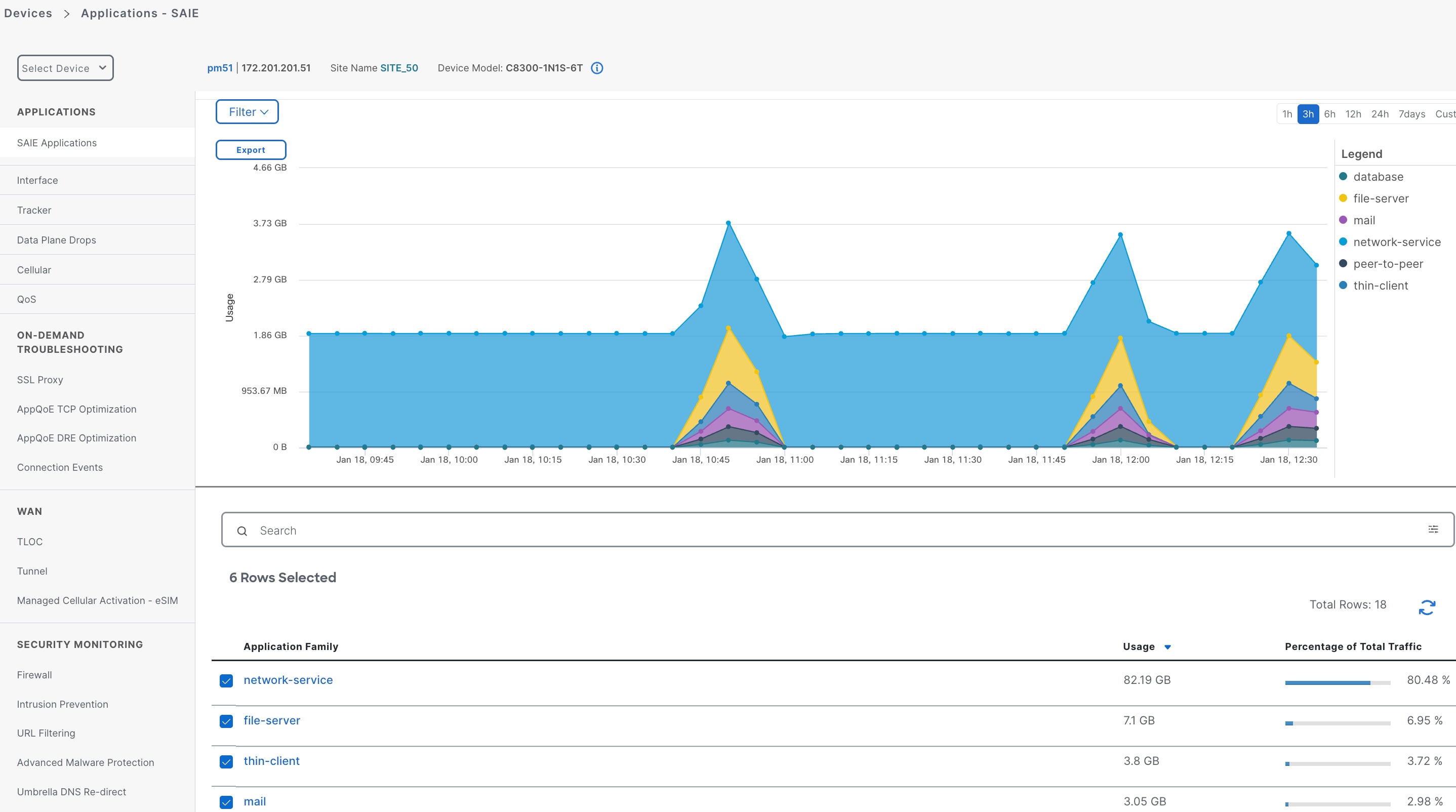Open SSL Proxy troubleshooting
Screen dimensions: 1456x812
40,380
